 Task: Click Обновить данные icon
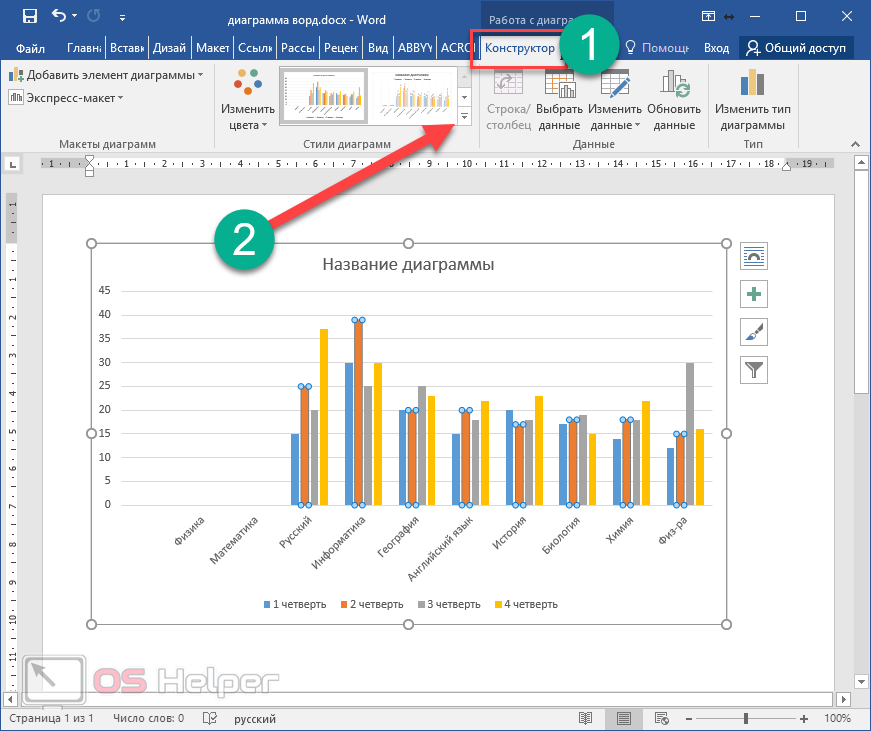click(674, 100)
